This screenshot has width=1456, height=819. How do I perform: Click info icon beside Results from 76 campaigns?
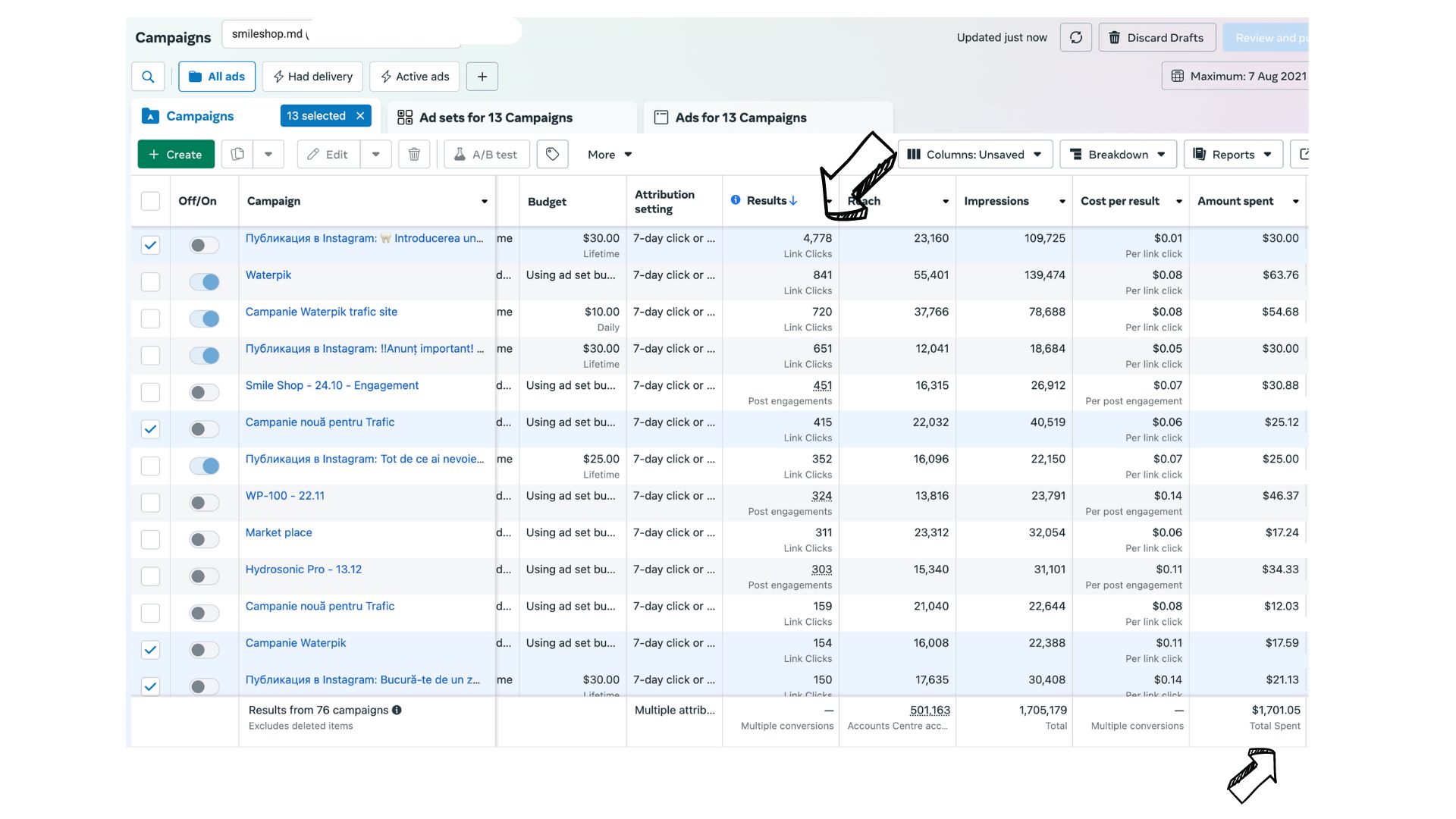click(397, 711)
